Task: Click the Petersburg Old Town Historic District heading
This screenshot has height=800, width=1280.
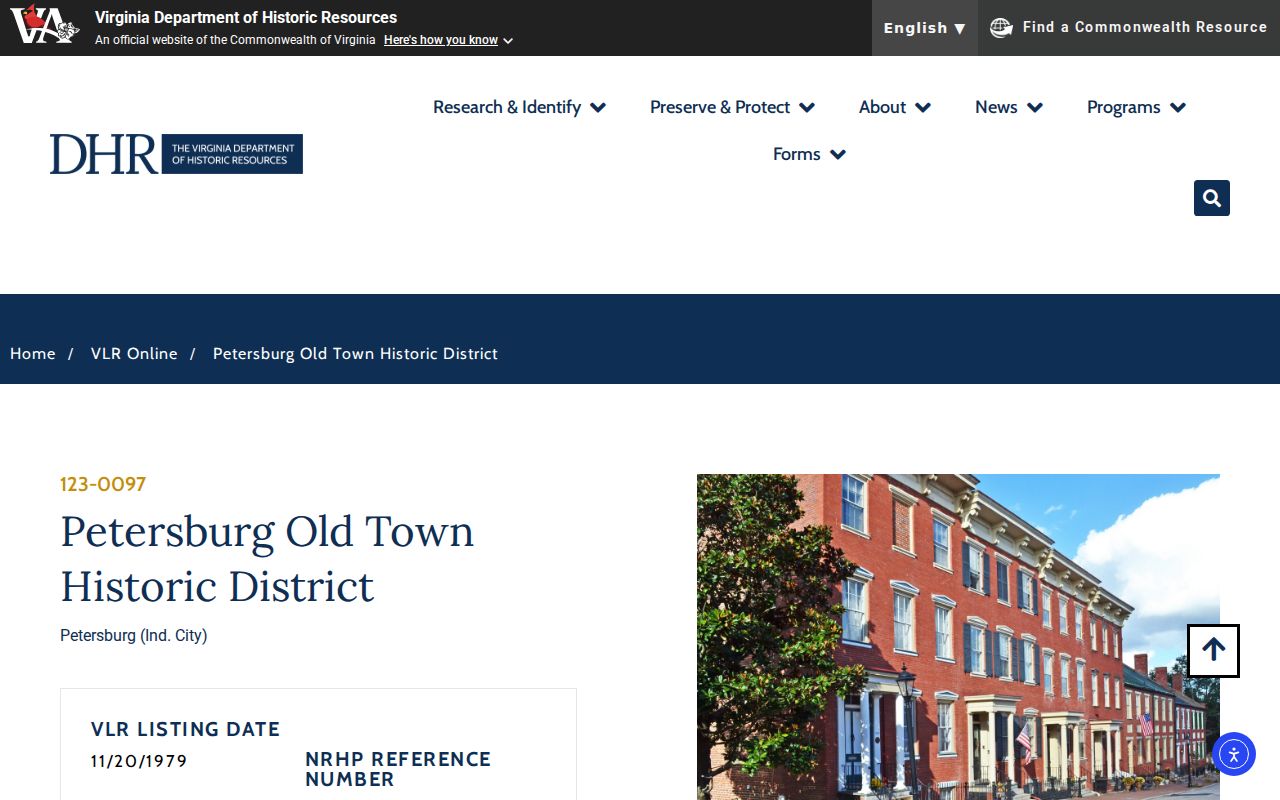Action: [x=267, y=558]
